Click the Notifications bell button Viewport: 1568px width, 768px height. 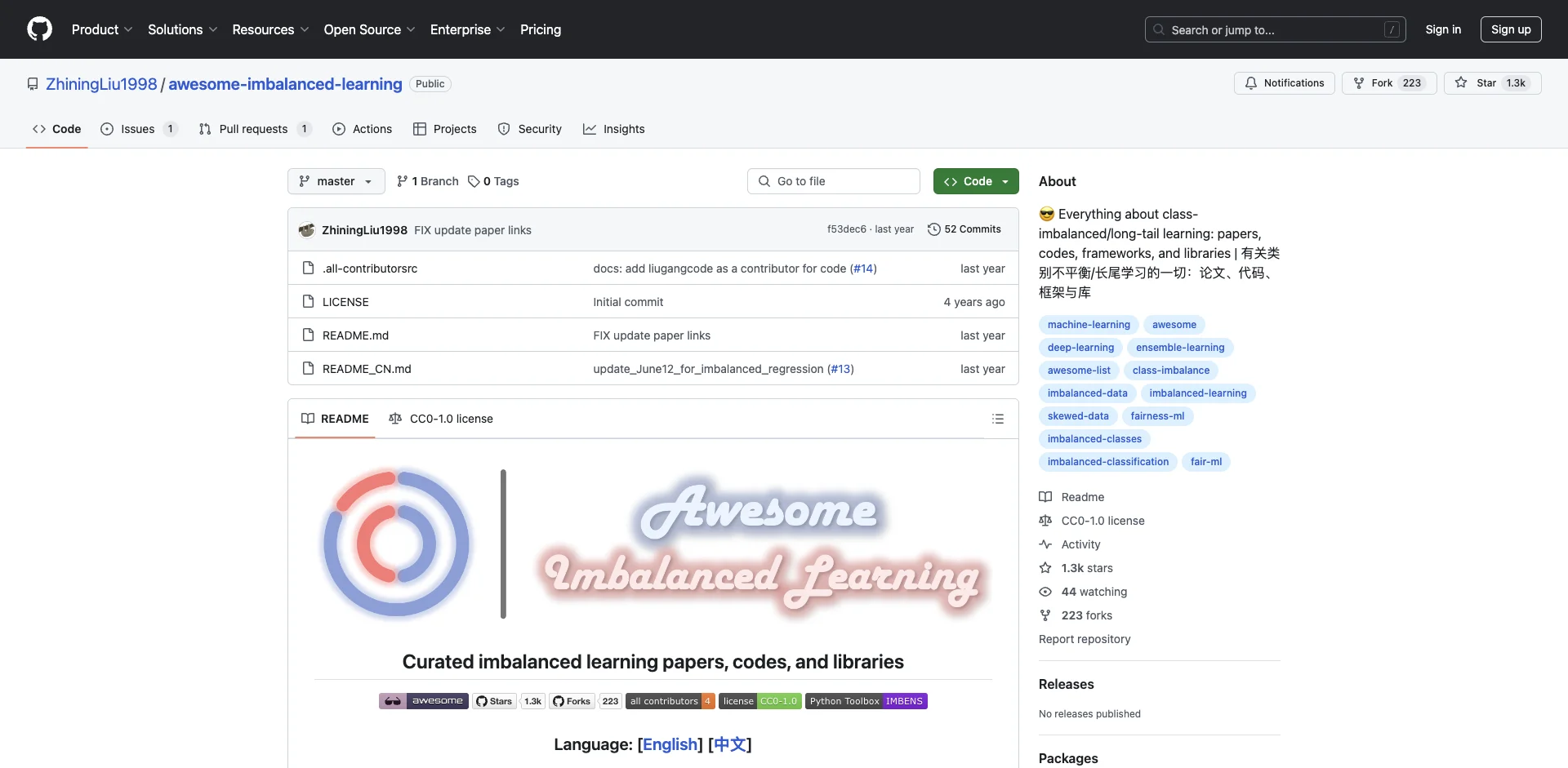coord(1285,83)
